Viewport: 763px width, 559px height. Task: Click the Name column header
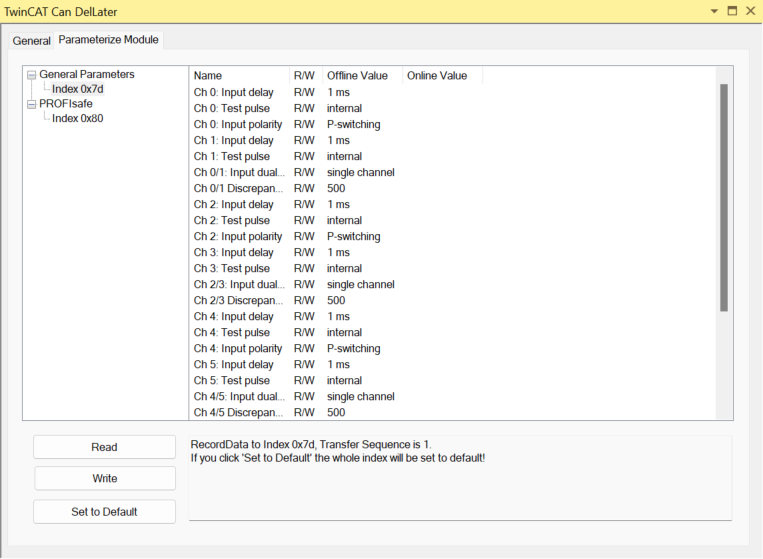[x=239, y=75]
